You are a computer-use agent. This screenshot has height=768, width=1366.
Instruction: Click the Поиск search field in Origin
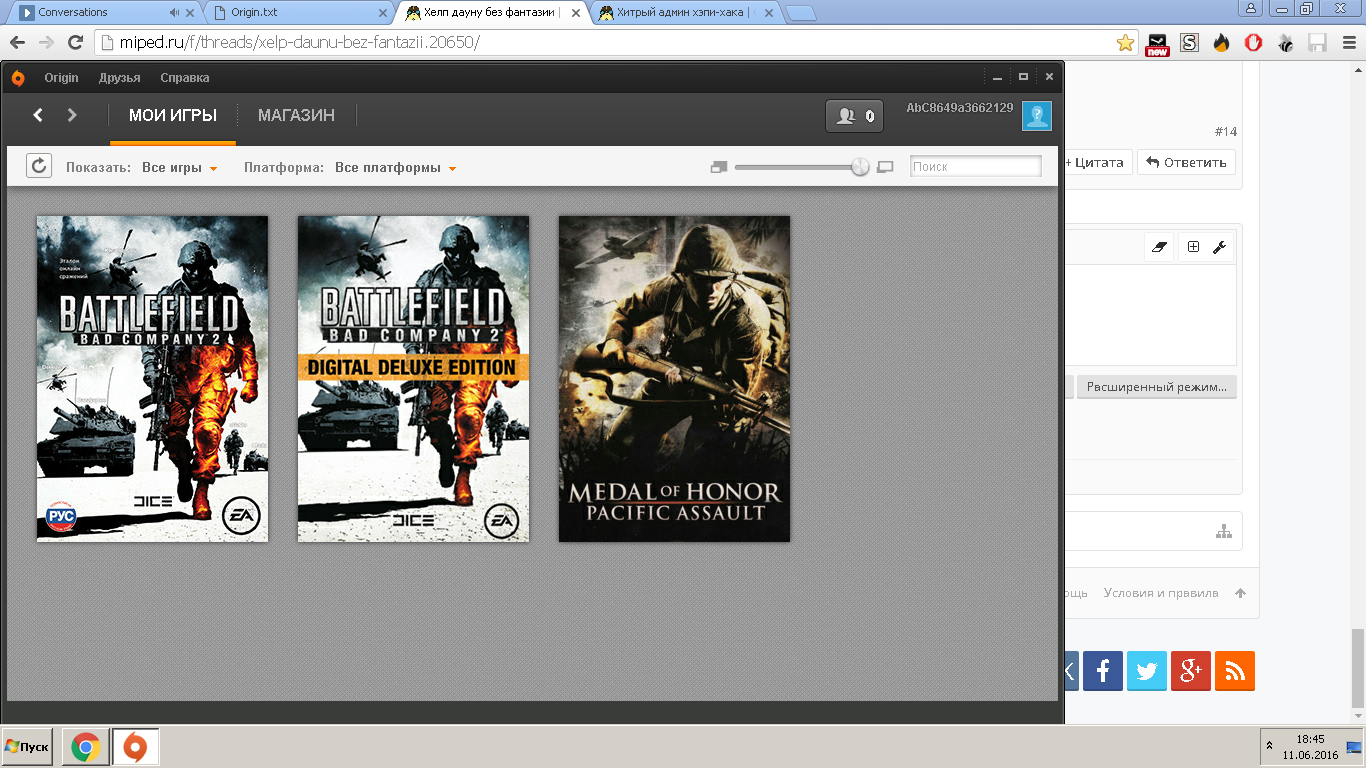click(976, 166)
